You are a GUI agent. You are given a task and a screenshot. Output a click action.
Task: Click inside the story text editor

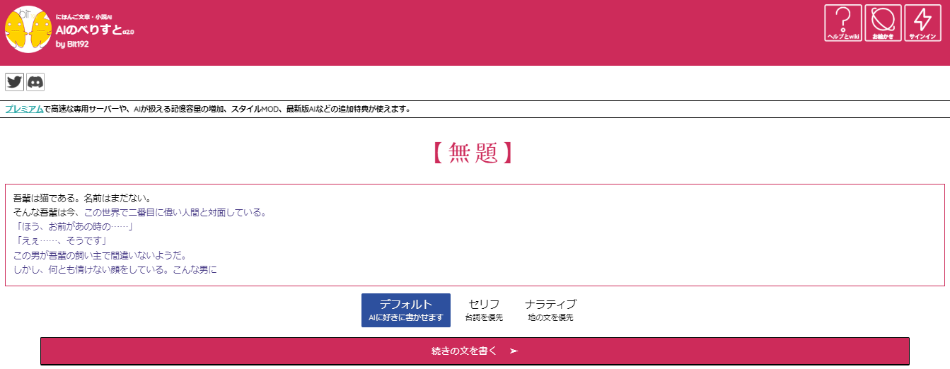(475, 235)
